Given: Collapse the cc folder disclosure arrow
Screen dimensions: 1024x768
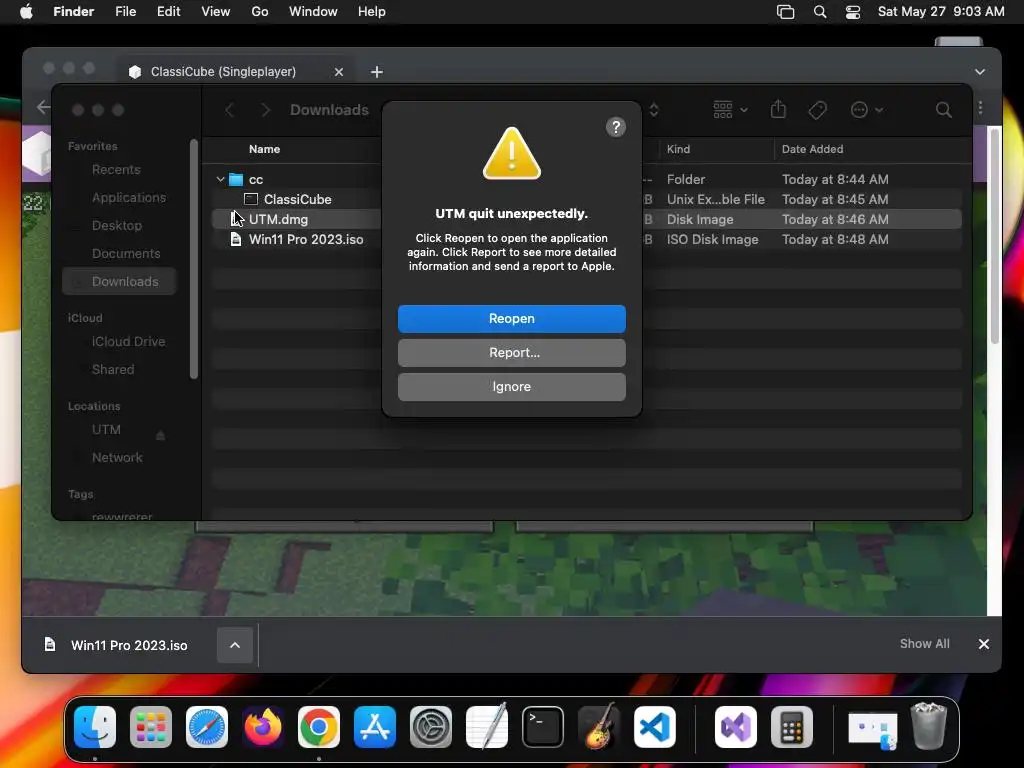Looking at the screenshot, I should coord(221,179).
